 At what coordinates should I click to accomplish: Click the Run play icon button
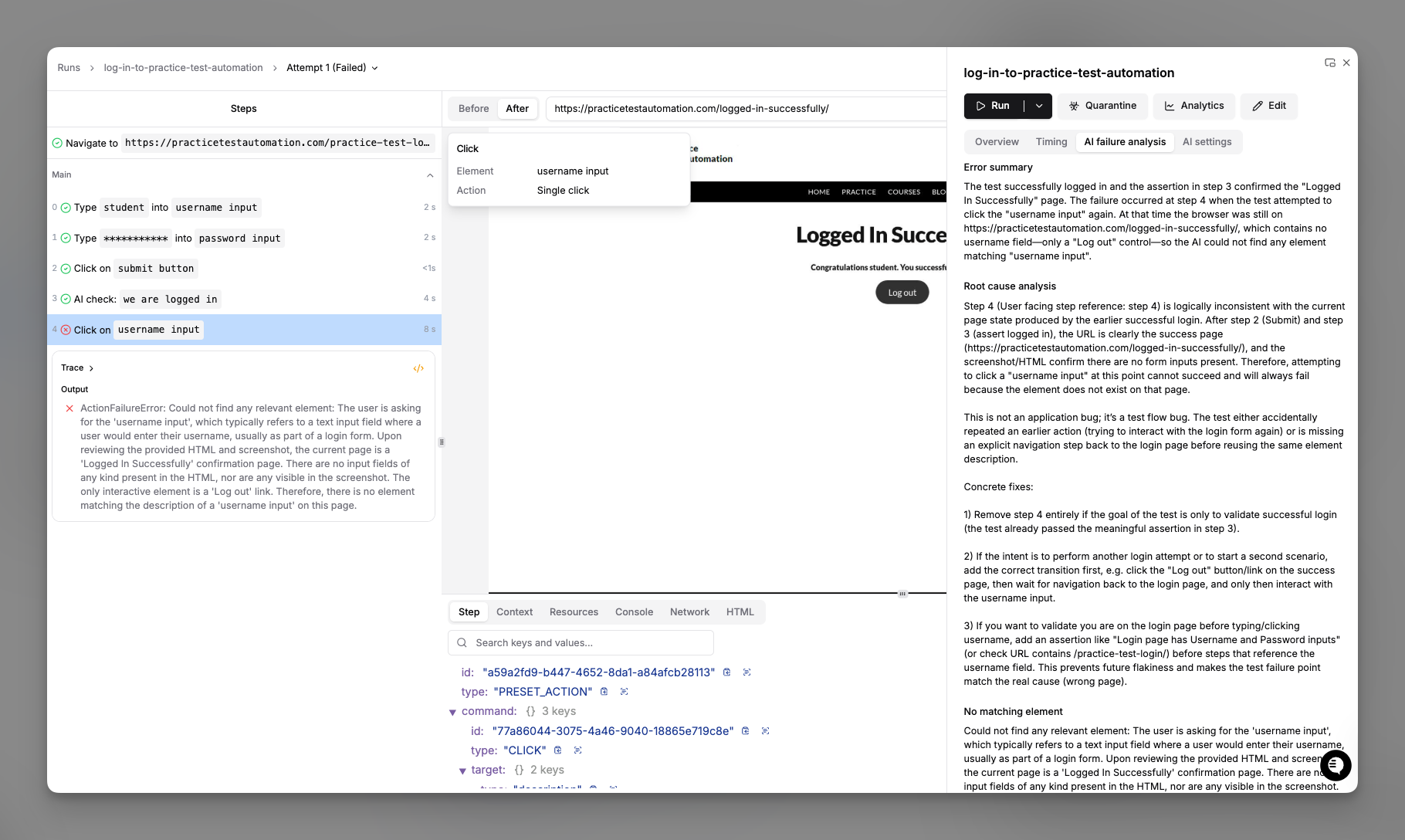coord(994,106)
